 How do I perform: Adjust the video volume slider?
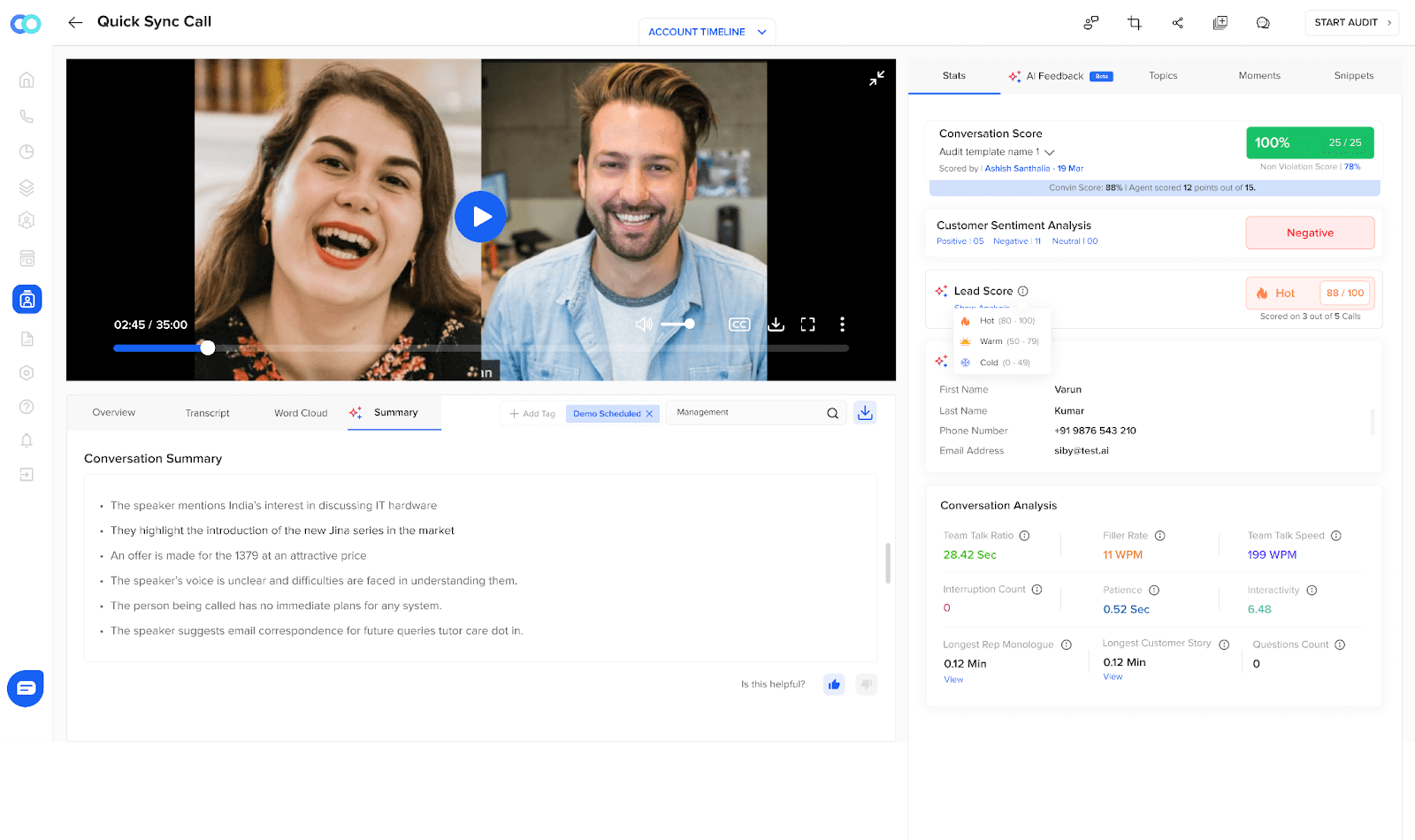678,325
